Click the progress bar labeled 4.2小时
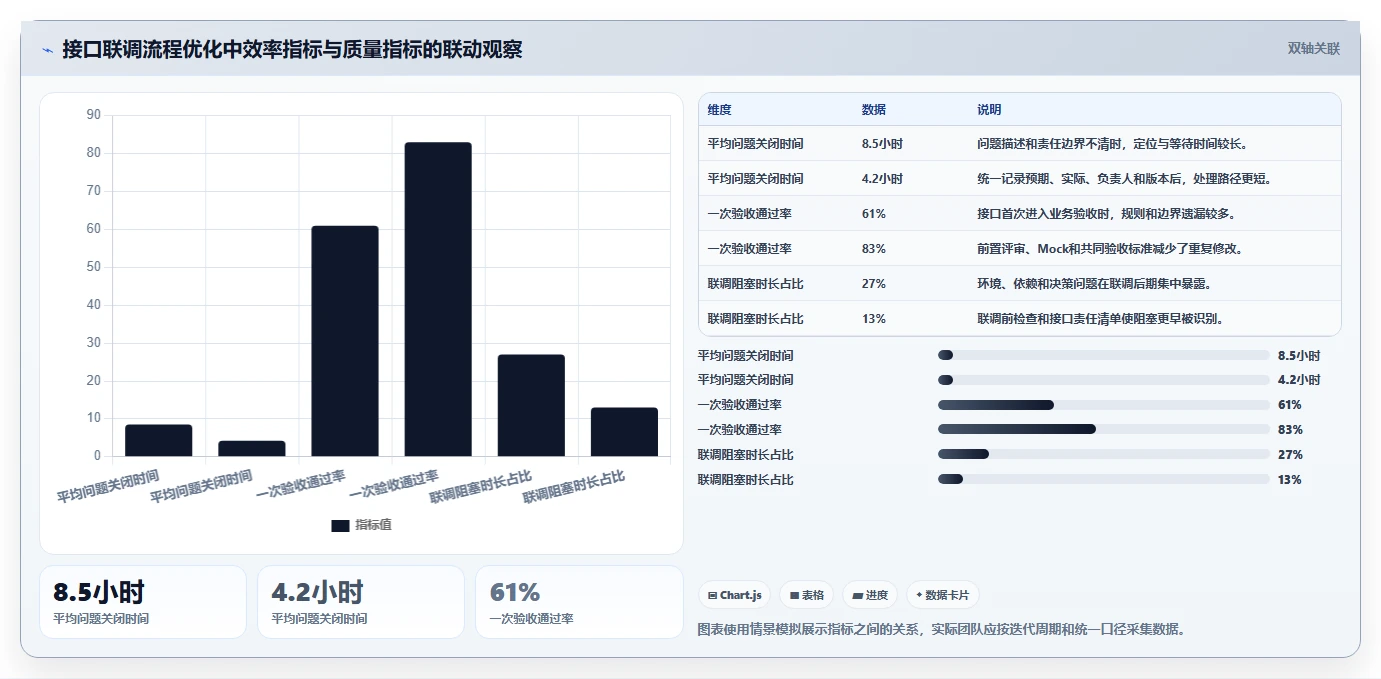Viewport: 1381px width, 679px height. 1104,380
